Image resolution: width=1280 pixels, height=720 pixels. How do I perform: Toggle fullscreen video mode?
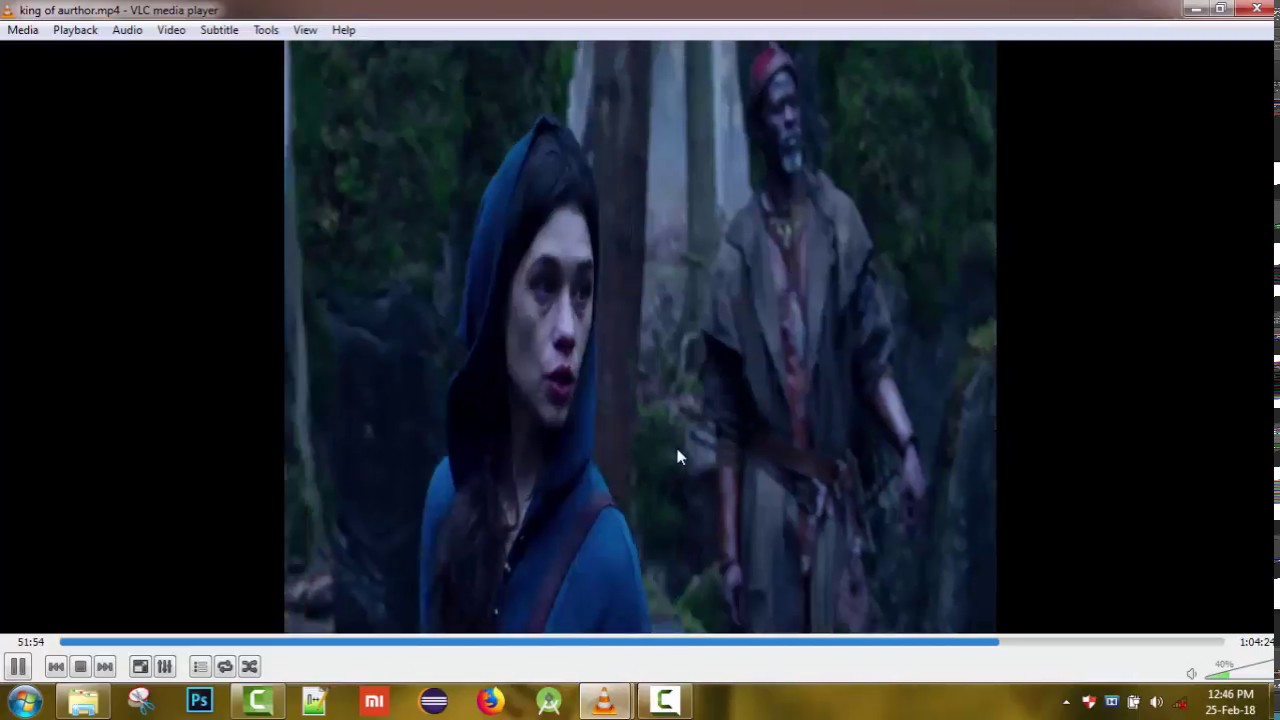click(x=141, y=667)
